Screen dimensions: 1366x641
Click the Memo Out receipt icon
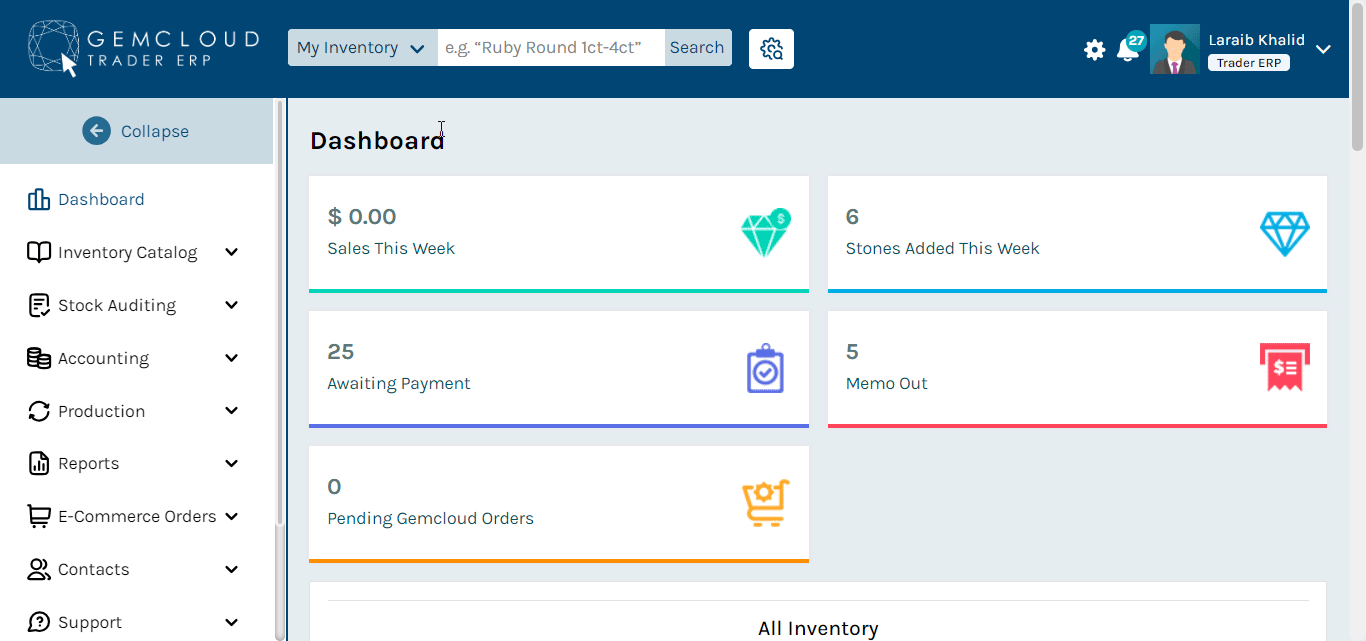[x=1284, y=367]
